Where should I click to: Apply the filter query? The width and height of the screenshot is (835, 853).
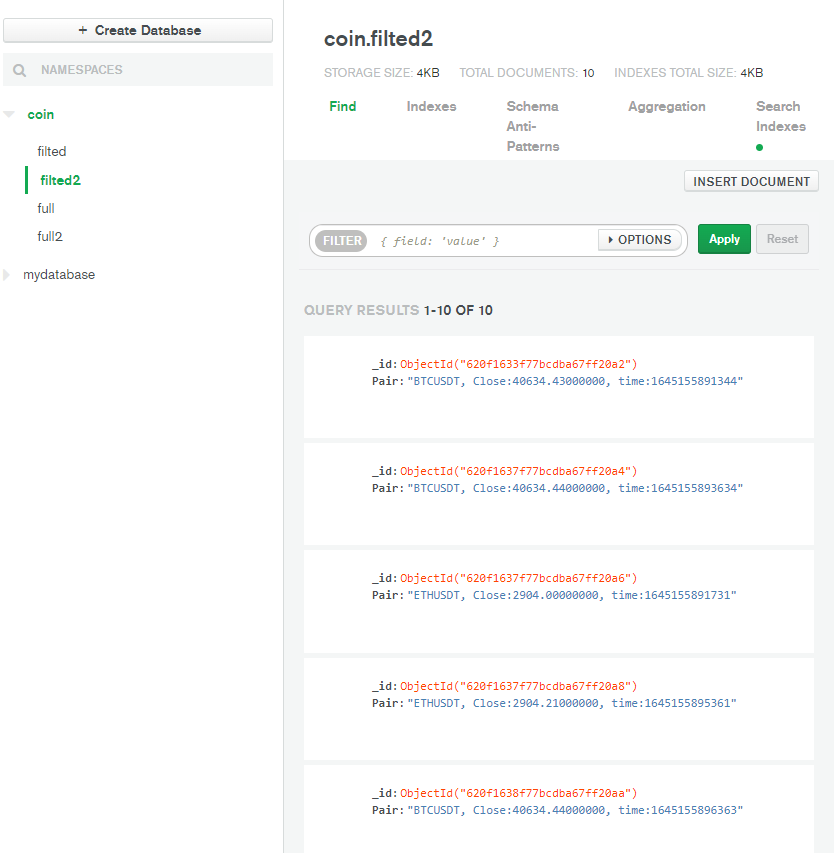(724, 239)
